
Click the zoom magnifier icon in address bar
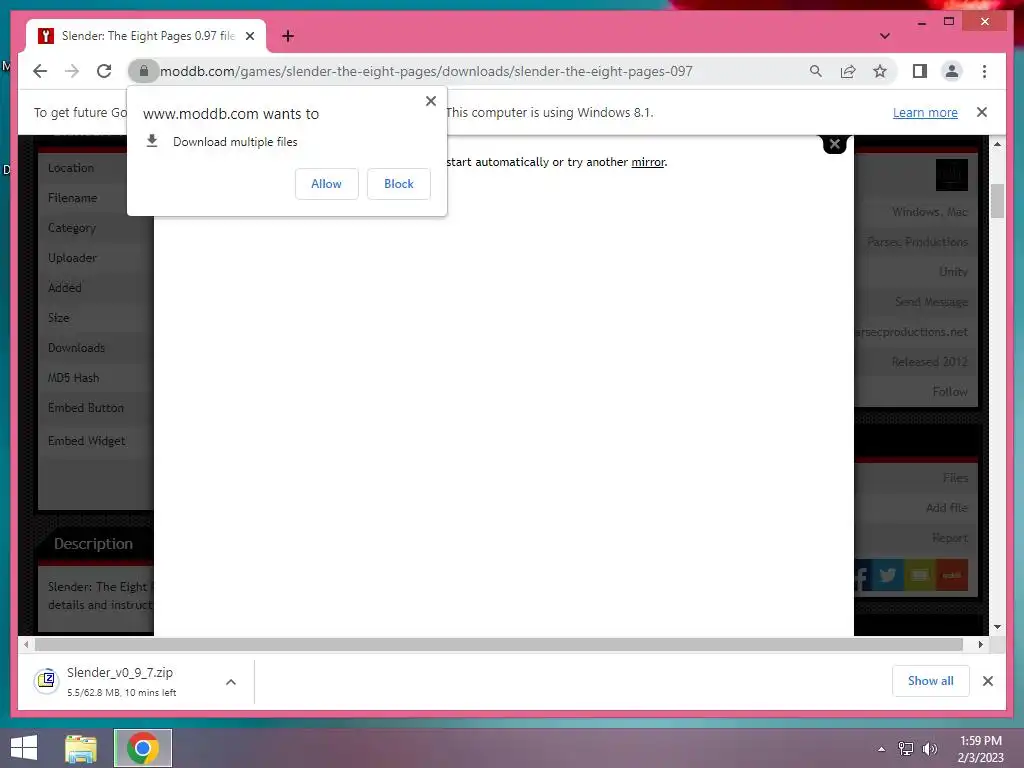[x=816, y=71]
